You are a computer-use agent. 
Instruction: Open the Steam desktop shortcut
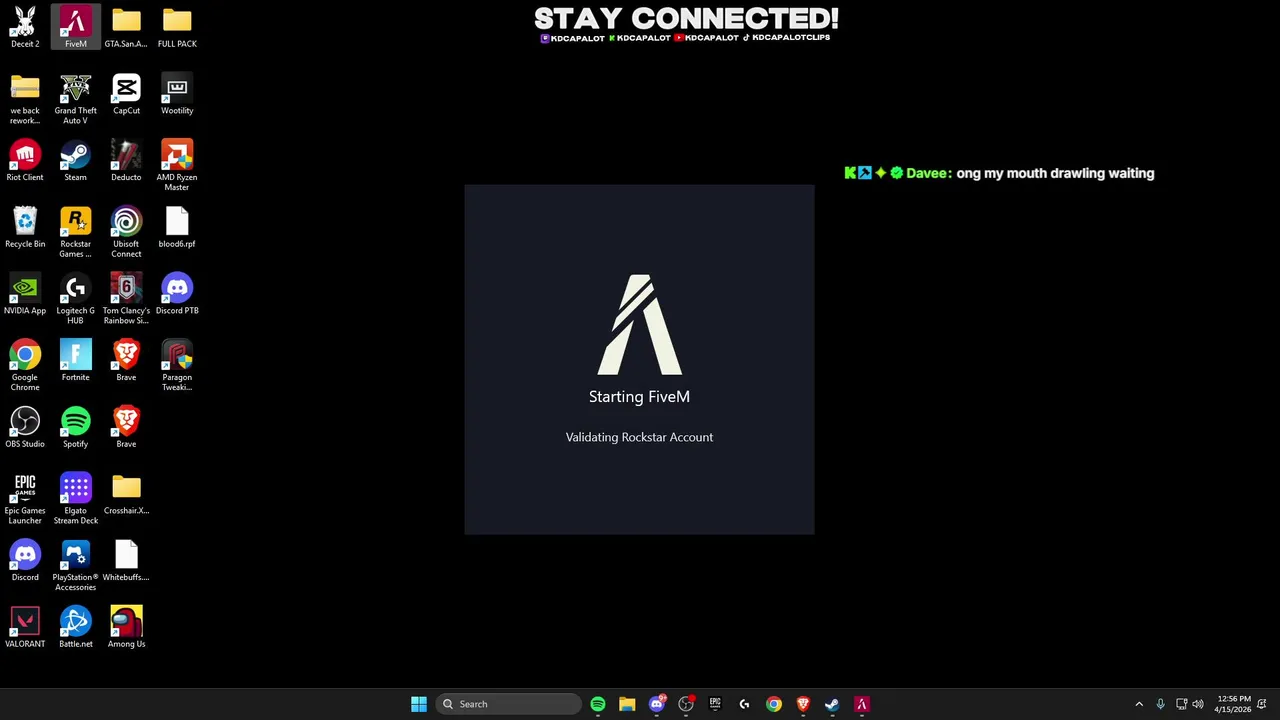(x=75, y=161)
